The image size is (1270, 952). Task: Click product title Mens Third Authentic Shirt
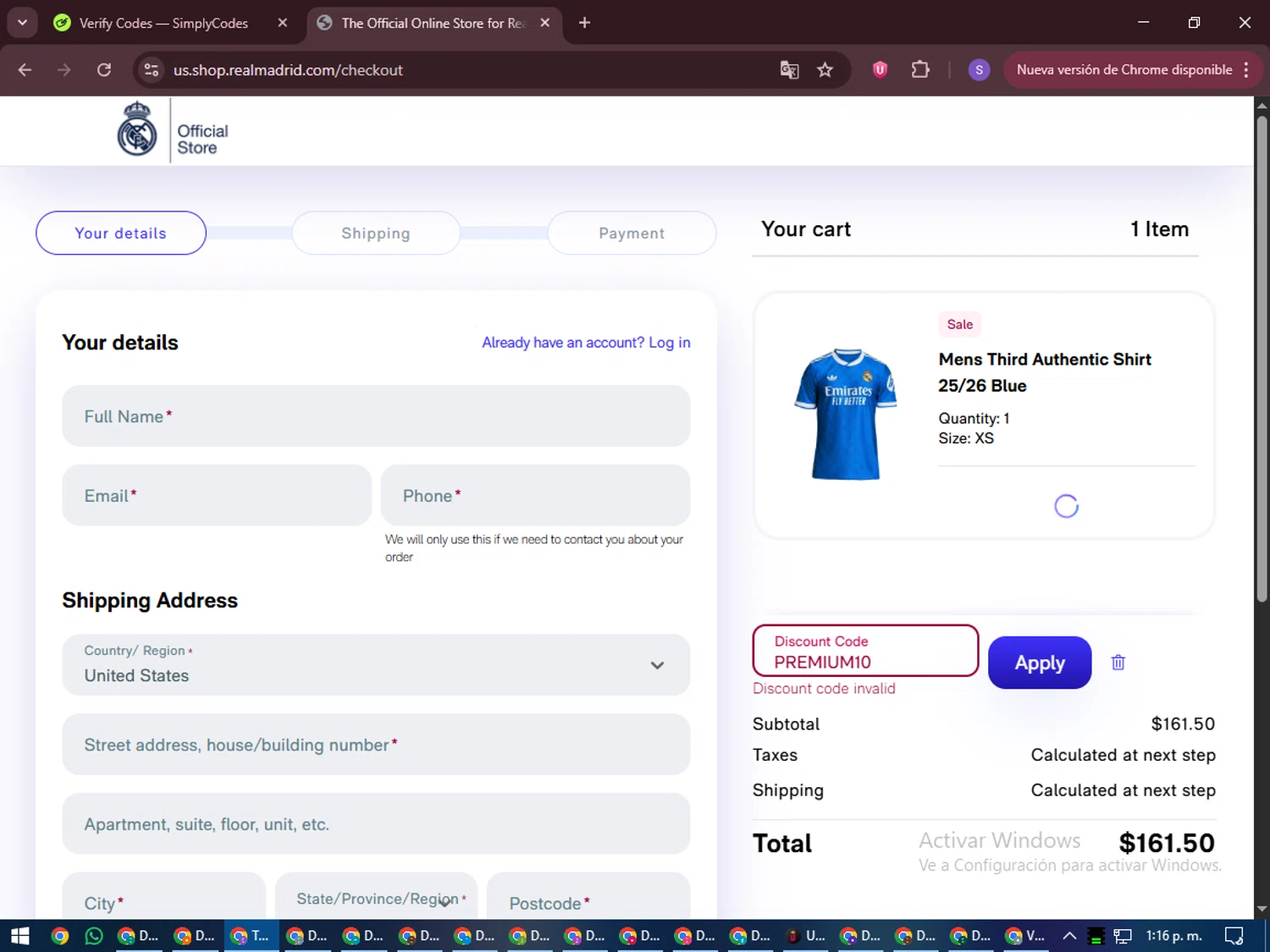point(1045,372)
